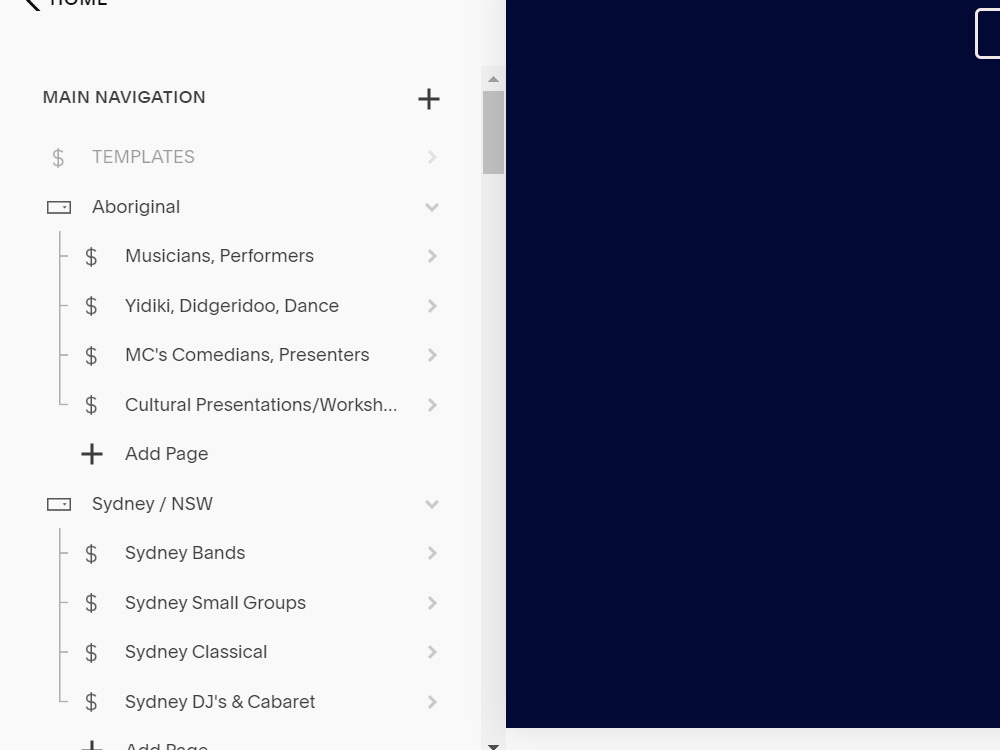
Task: Click Add Page under the Aboriginal folder
Action: pos(166,453)
